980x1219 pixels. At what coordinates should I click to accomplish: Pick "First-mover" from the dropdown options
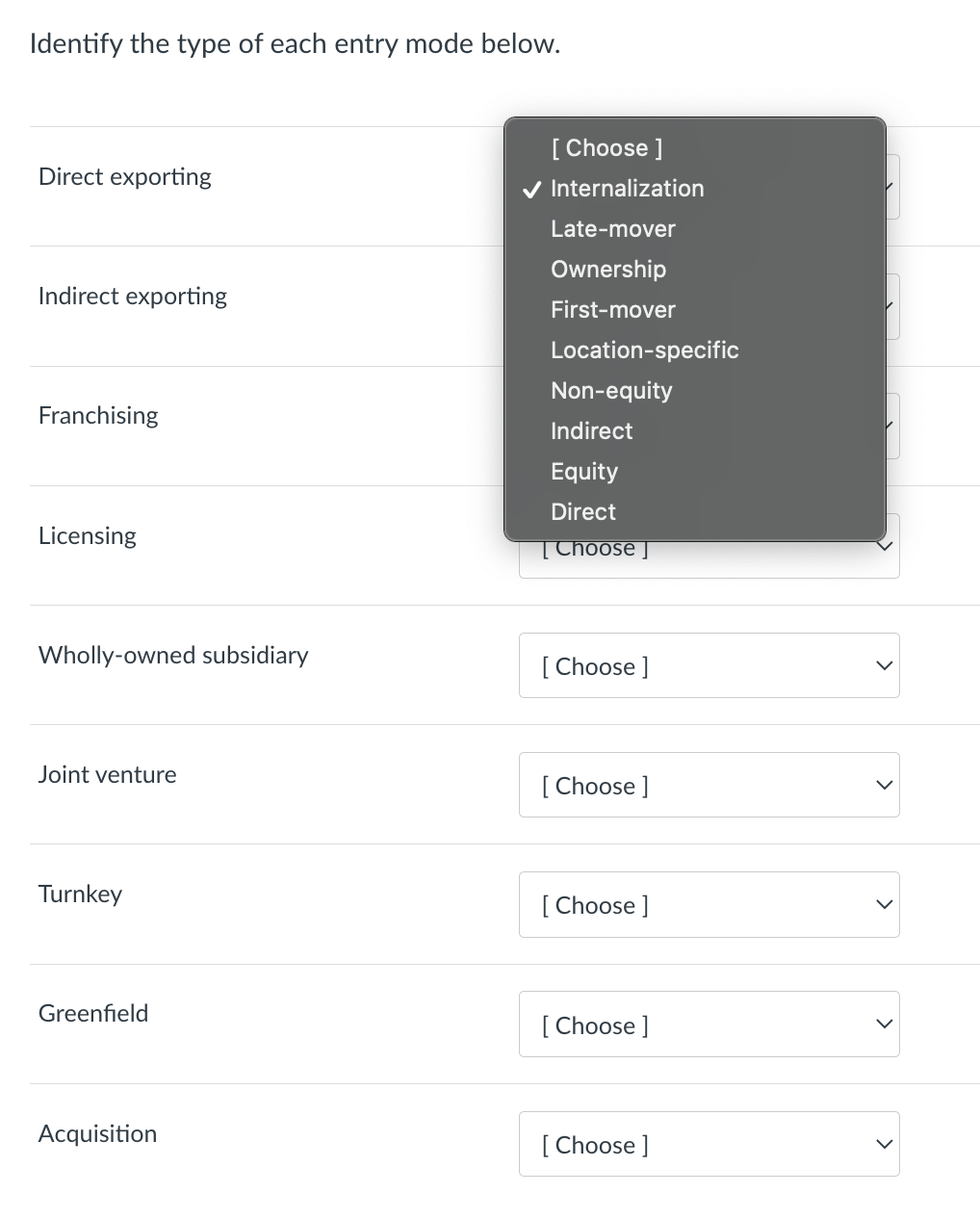(612, 309)
